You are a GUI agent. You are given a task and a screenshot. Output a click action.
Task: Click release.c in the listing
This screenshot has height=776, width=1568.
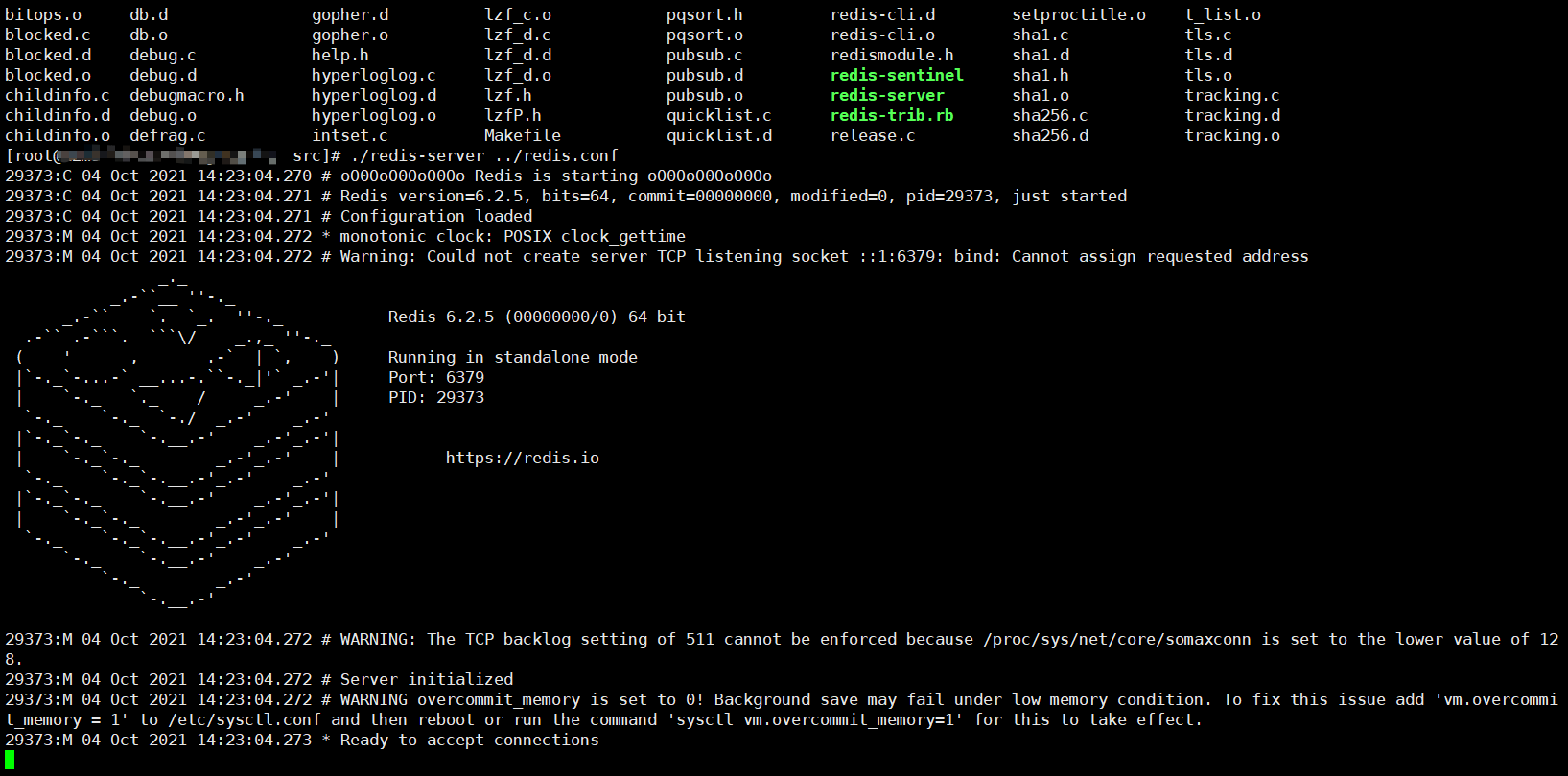pyautogui.click(x=874, y=135)
